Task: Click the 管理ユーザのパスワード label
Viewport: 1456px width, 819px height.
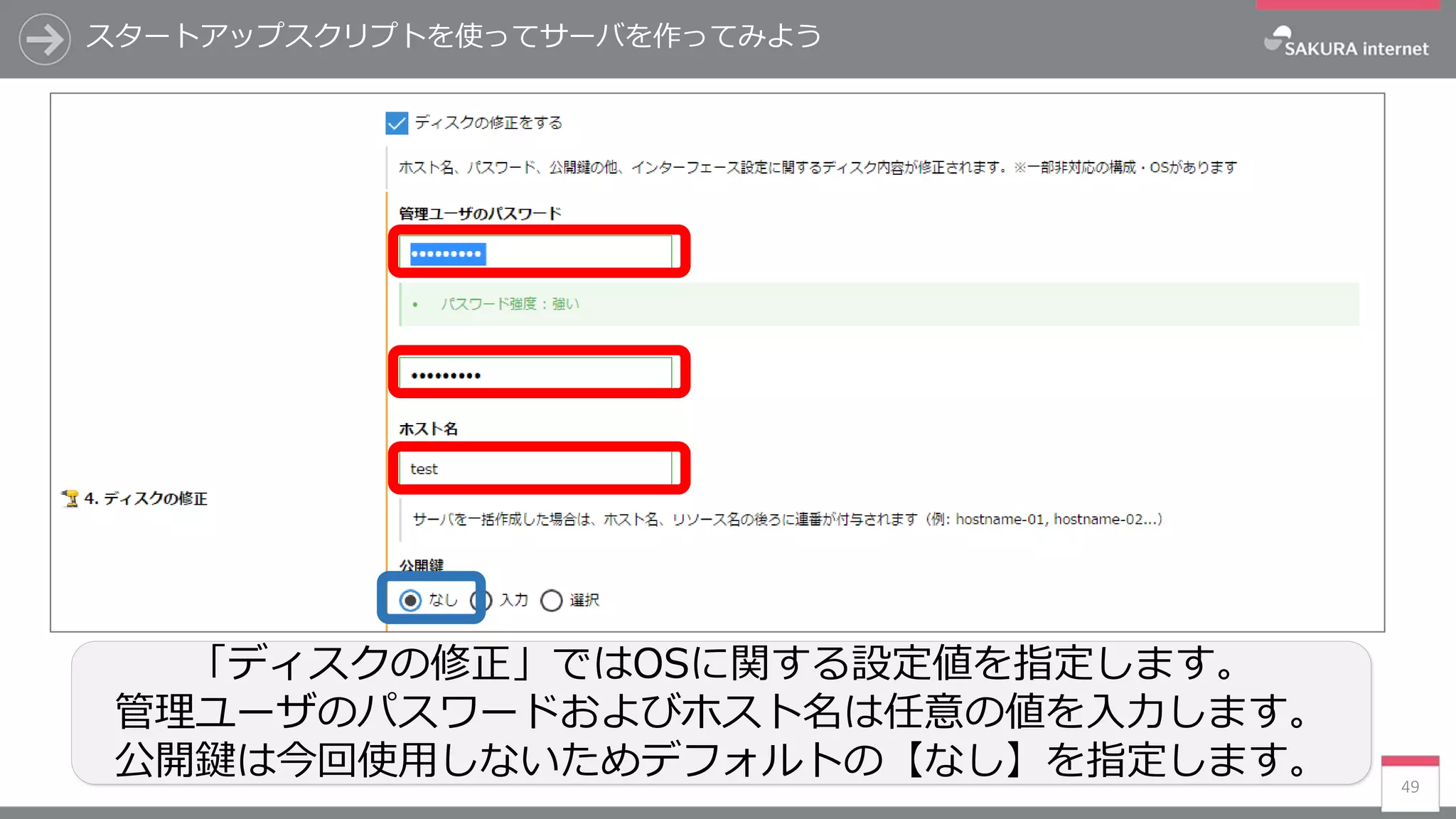Action: [480, 213]
